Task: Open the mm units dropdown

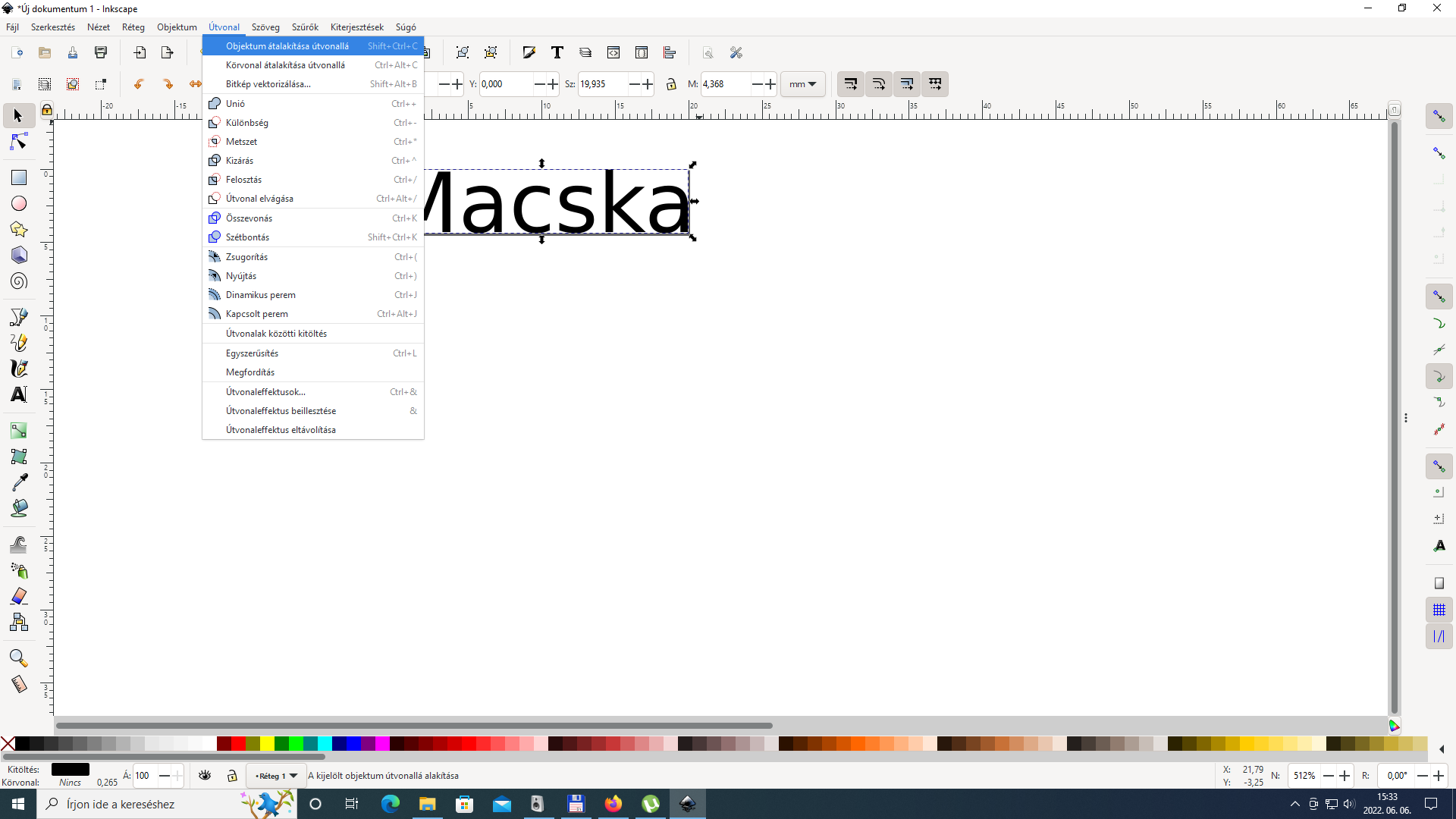Action: click(802, 84)
